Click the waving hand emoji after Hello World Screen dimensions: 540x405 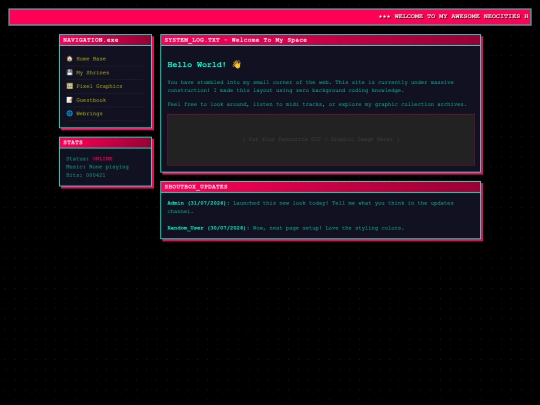pyautogui.click(x=237, y=64)
